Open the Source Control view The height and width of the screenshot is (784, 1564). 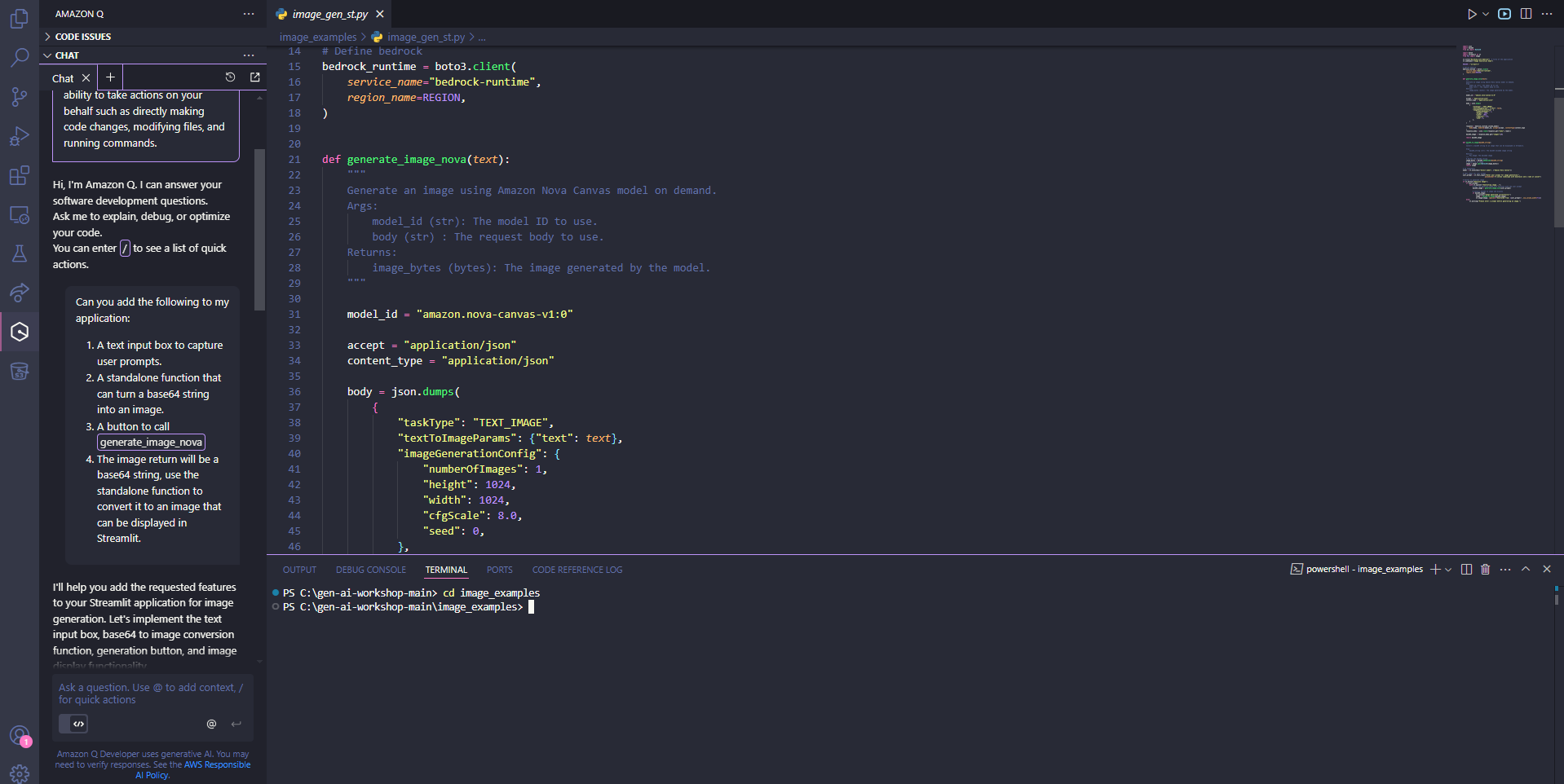coord(20,96)
